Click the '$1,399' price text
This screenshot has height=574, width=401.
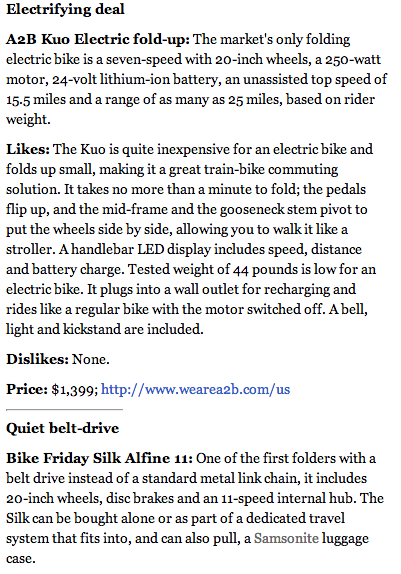click(x=75, y=390)
